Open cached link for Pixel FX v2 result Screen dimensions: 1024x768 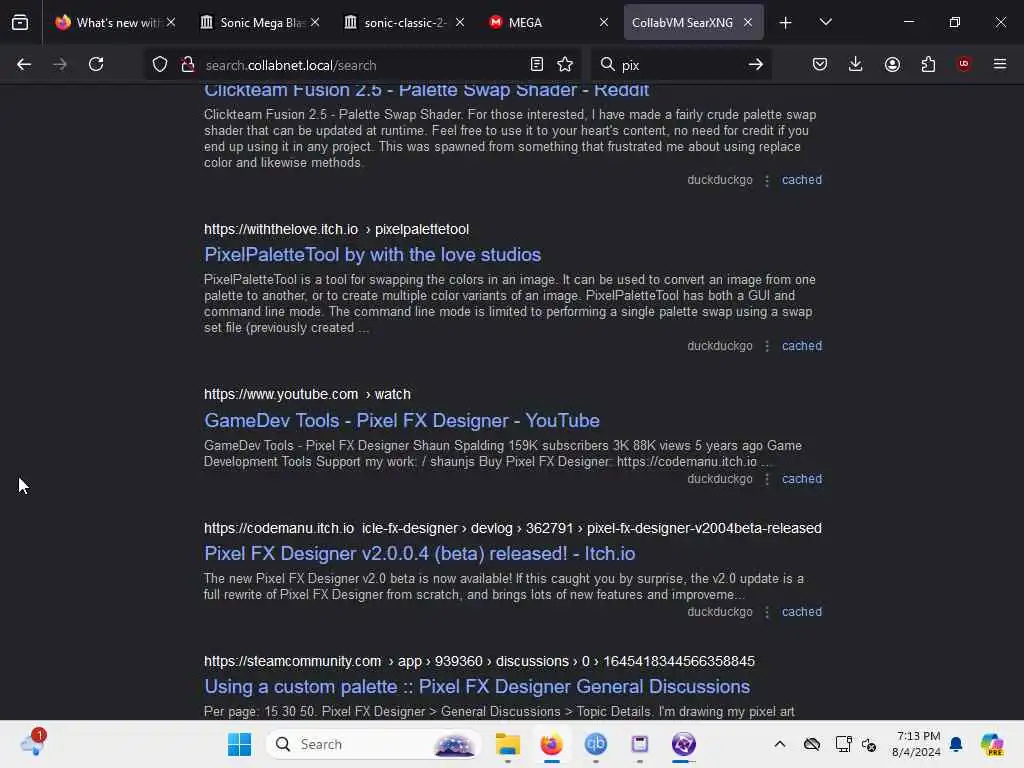tap(802, 612)
